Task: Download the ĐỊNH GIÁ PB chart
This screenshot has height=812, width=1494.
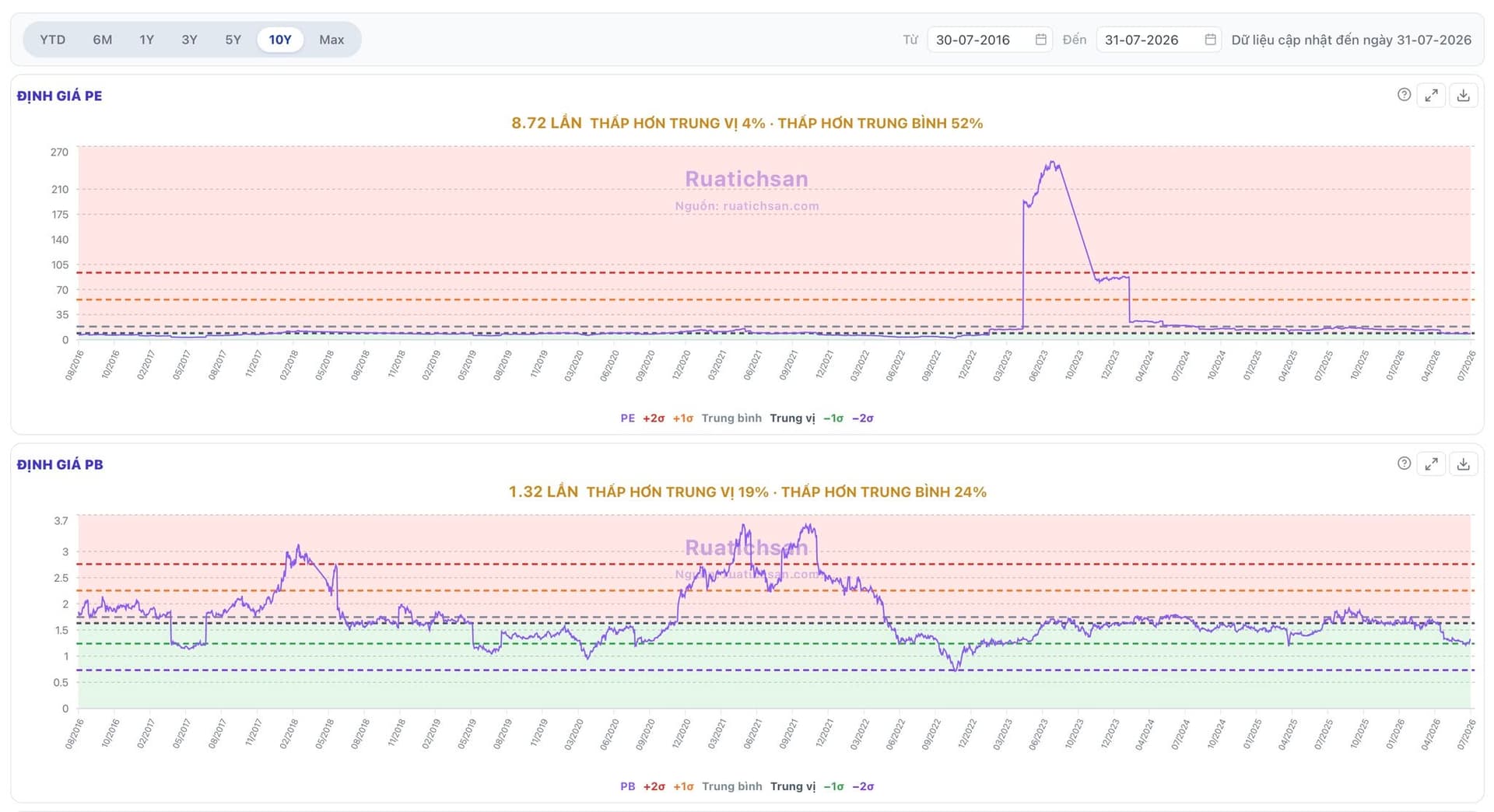Action: [1463, 464]
